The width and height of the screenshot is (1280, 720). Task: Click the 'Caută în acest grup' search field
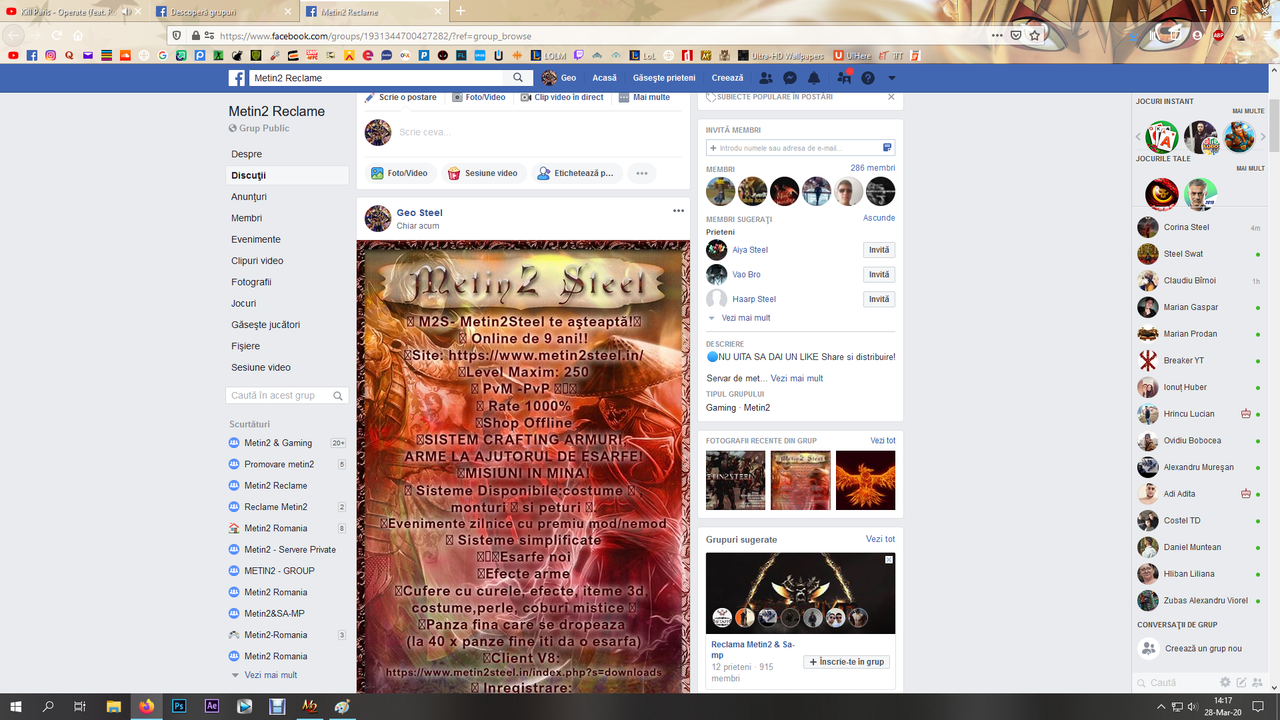288,395
